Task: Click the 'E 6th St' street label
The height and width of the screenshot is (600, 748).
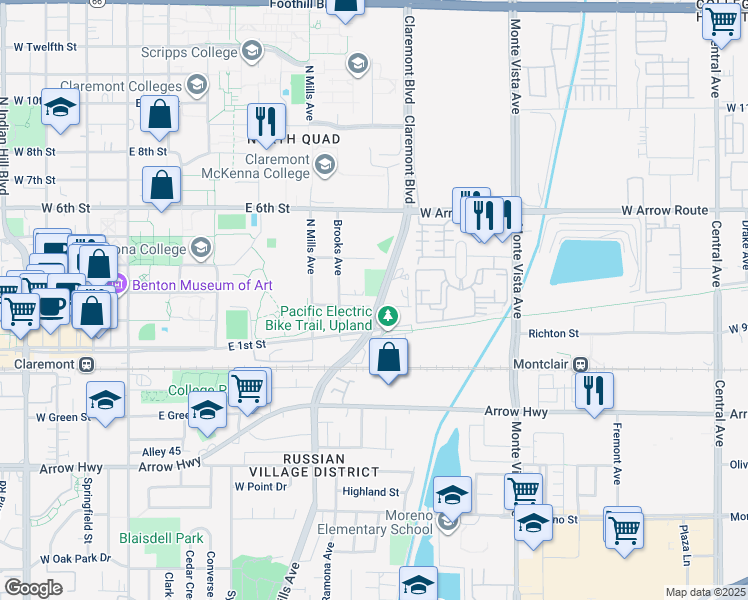Action: click(267, 208)
